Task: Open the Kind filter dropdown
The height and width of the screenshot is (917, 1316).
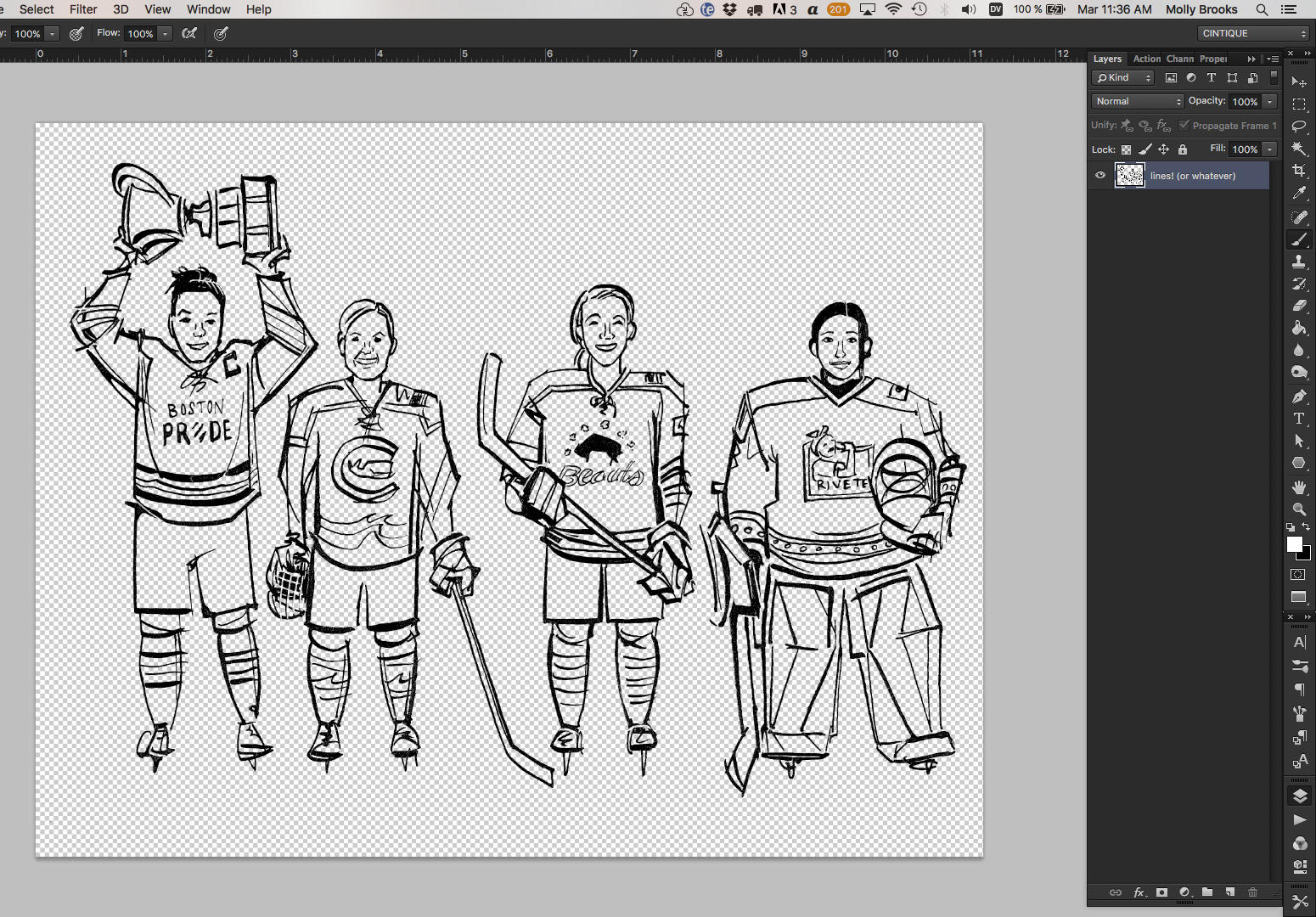Action: 1122,77
